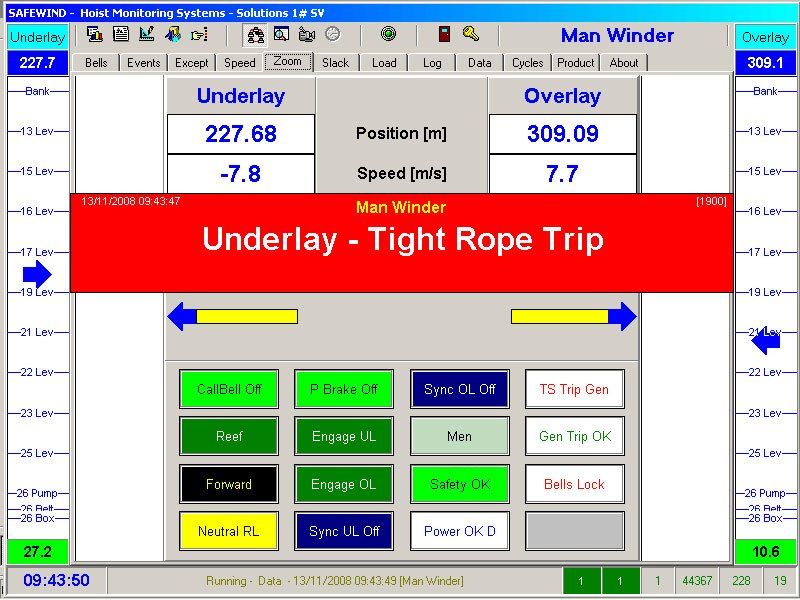
Task: Click the green 27.2 value at bottom left
Action: (x=38, y=552)
